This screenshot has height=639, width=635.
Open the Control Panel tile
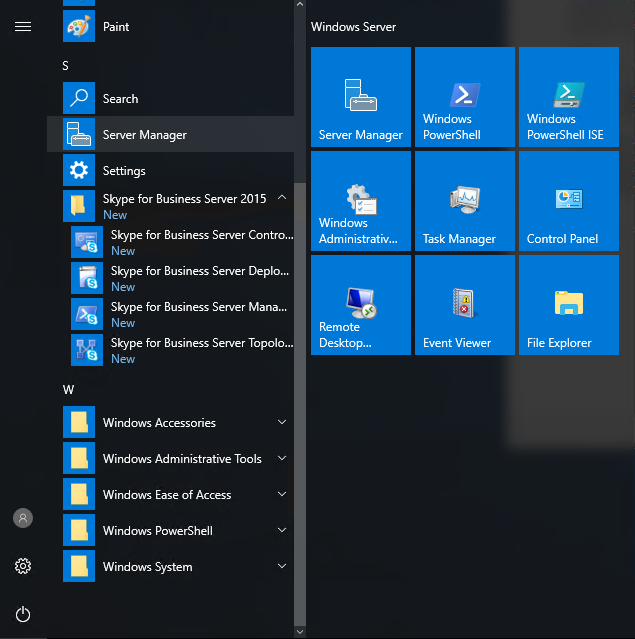(x=569, y=201)
